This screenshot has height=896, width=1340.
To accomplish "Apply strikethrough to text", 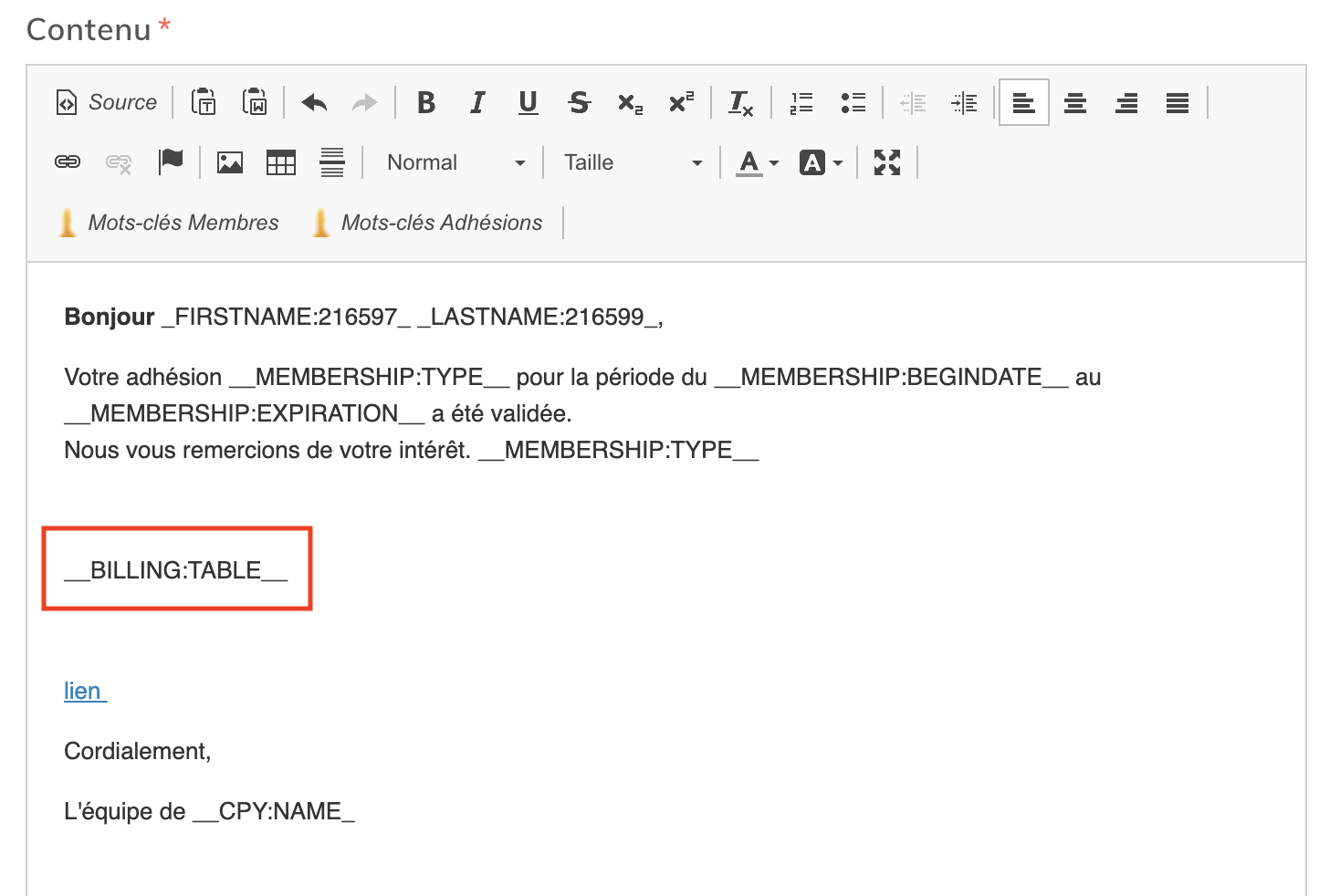I will (579, 102).
